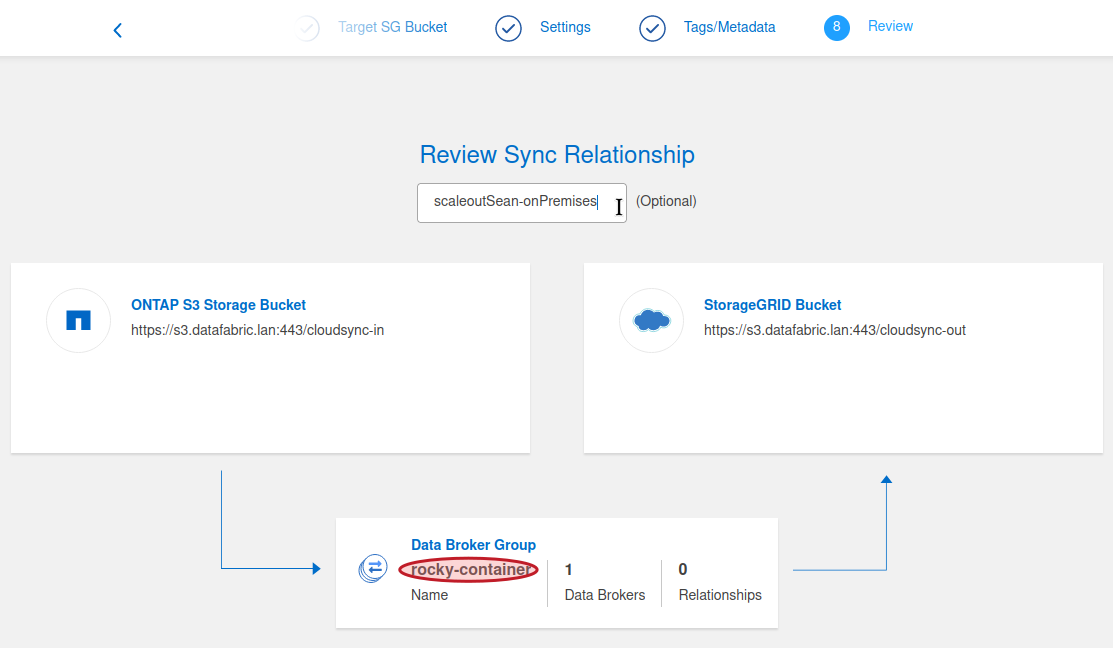Click the cloudsync-in source URL

[258, 330]
